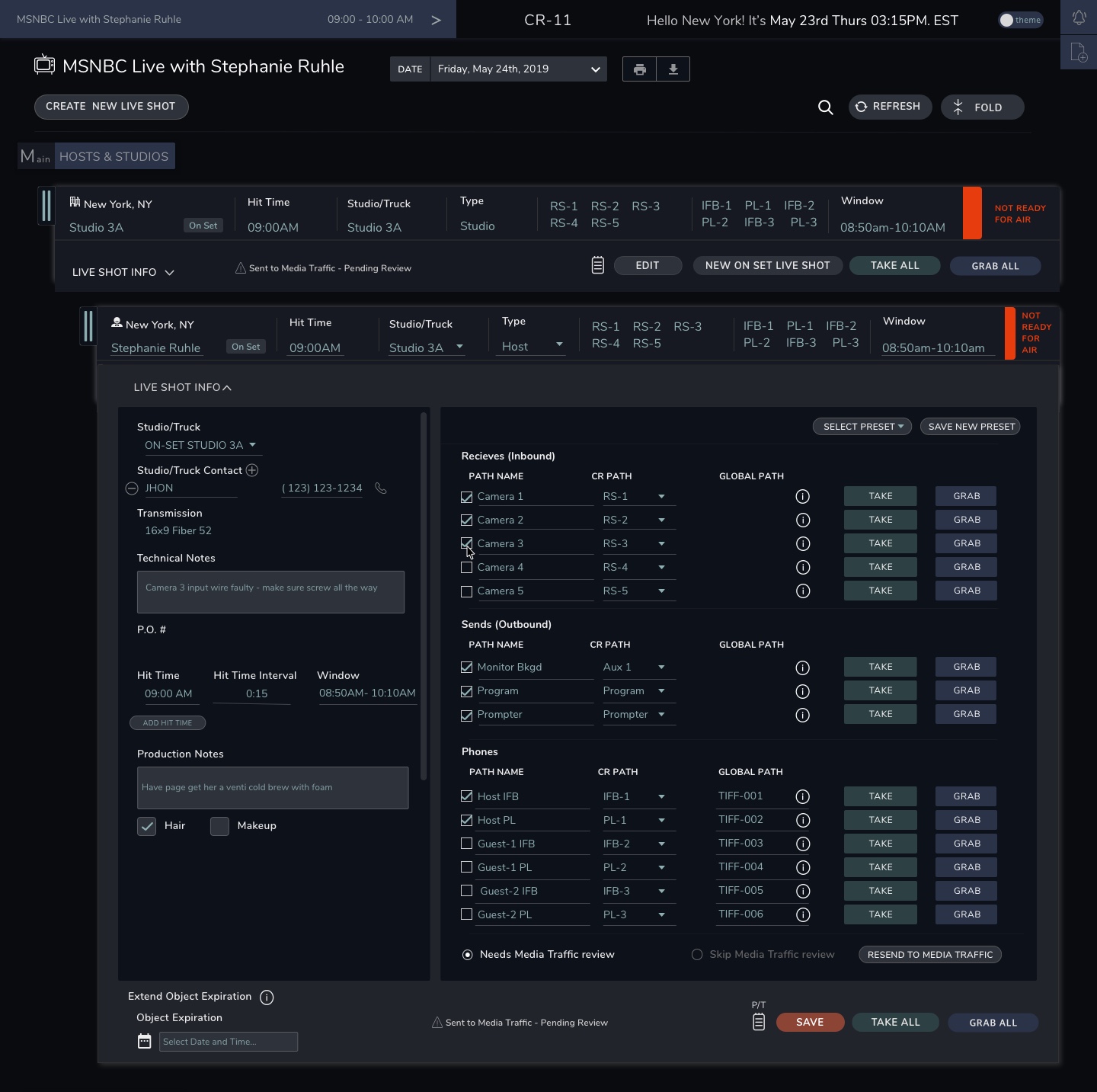Click the download icon button

pyautogui.click(x=673, y=69)
